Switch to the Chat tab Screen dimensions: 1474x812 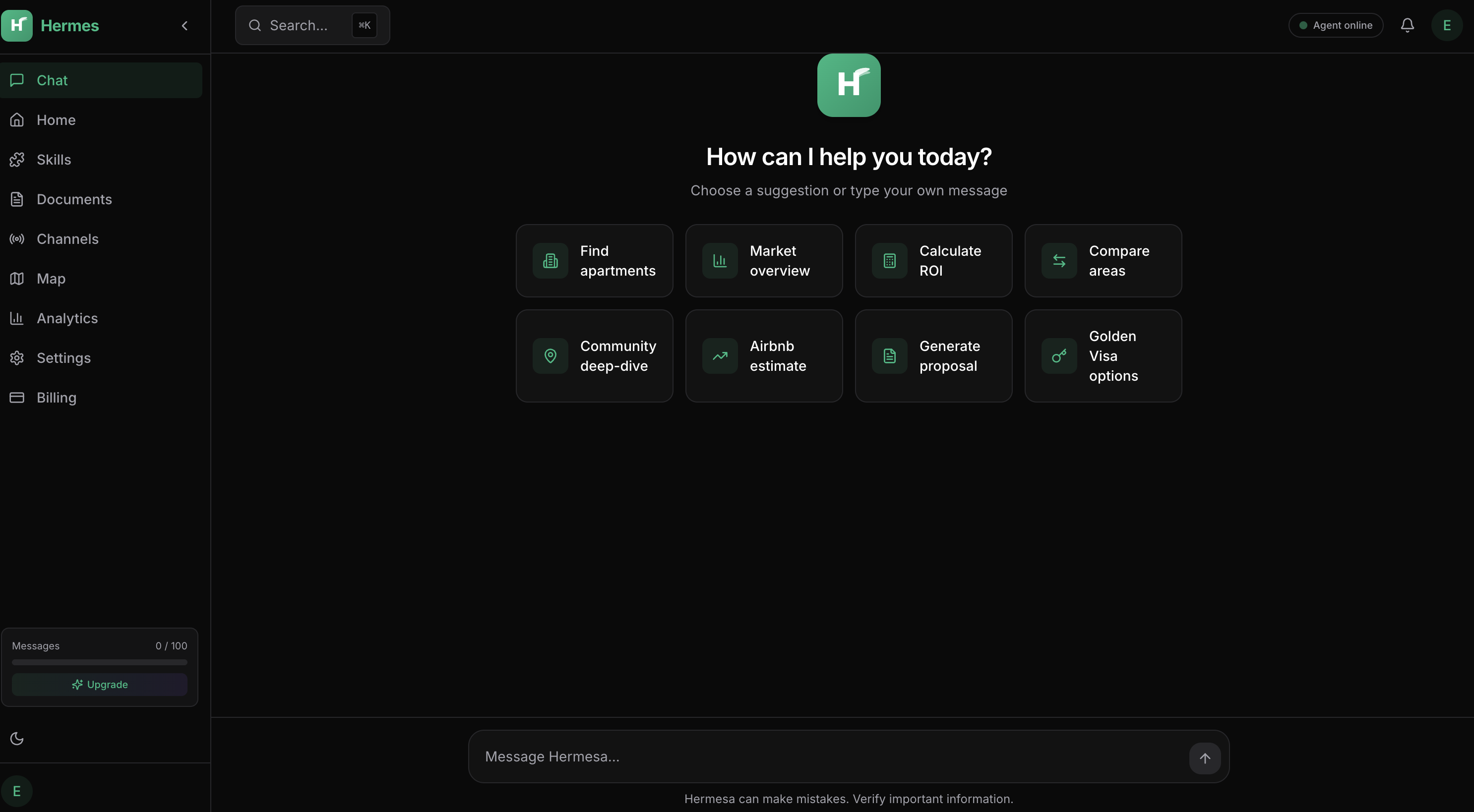pos(52,80)
